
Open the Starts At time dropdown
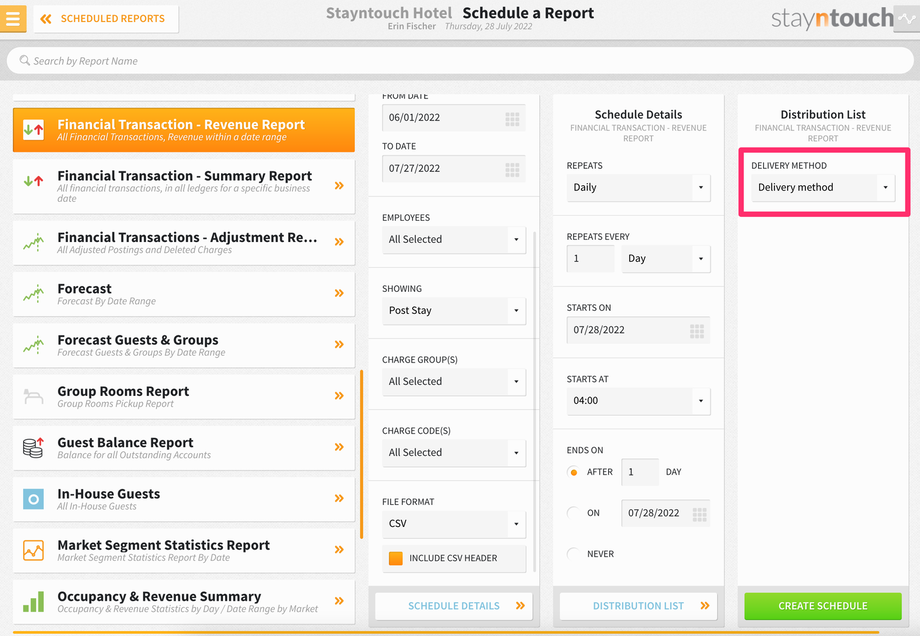tap(638, 401)
